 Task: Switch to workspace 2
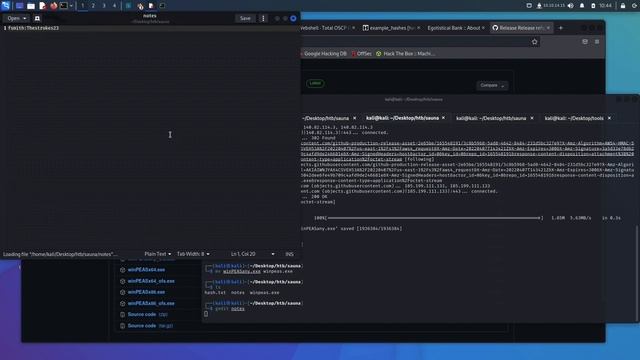coord(93,6)
